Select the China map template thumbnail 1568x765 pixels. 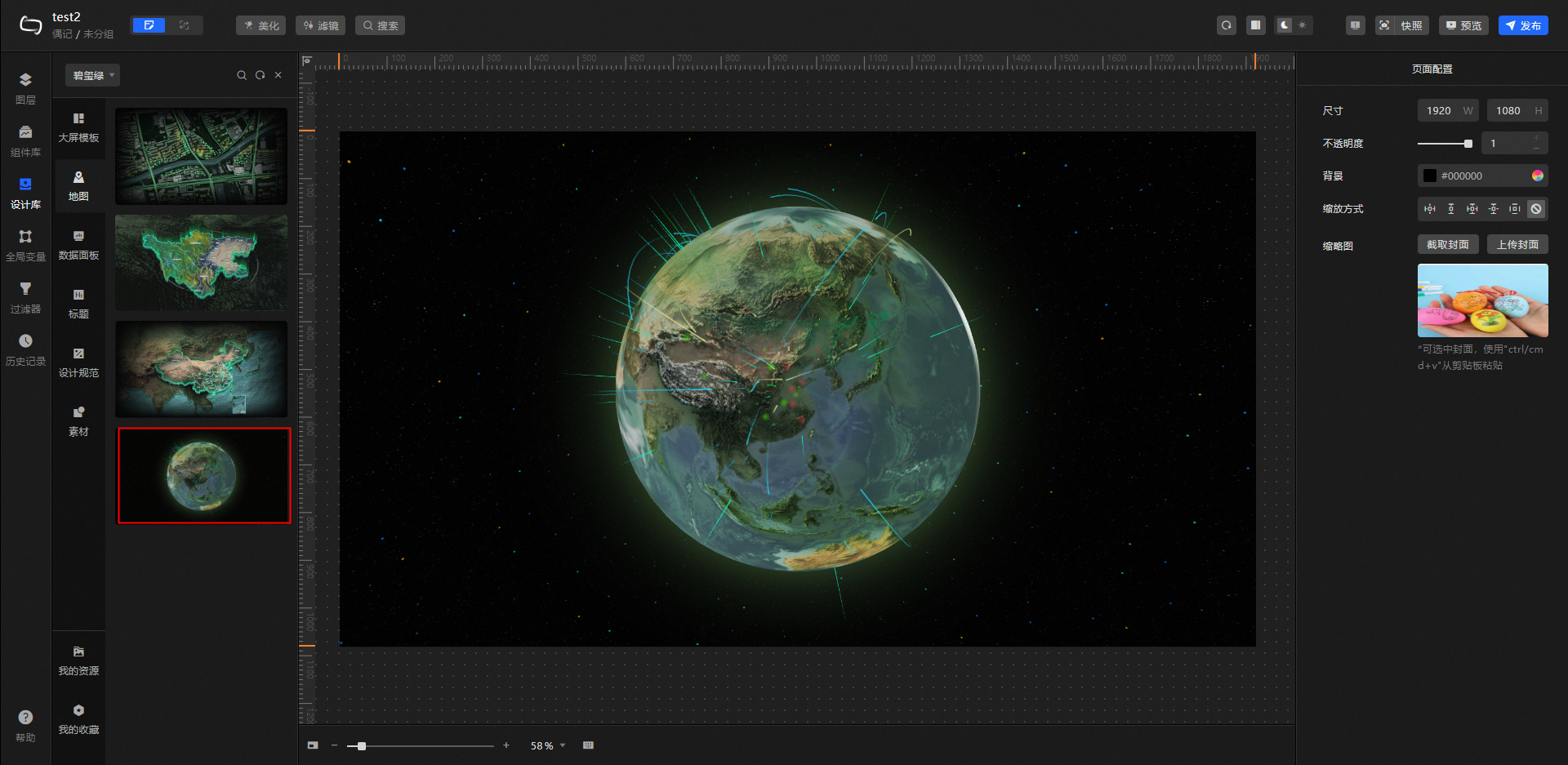pos(201,369)
